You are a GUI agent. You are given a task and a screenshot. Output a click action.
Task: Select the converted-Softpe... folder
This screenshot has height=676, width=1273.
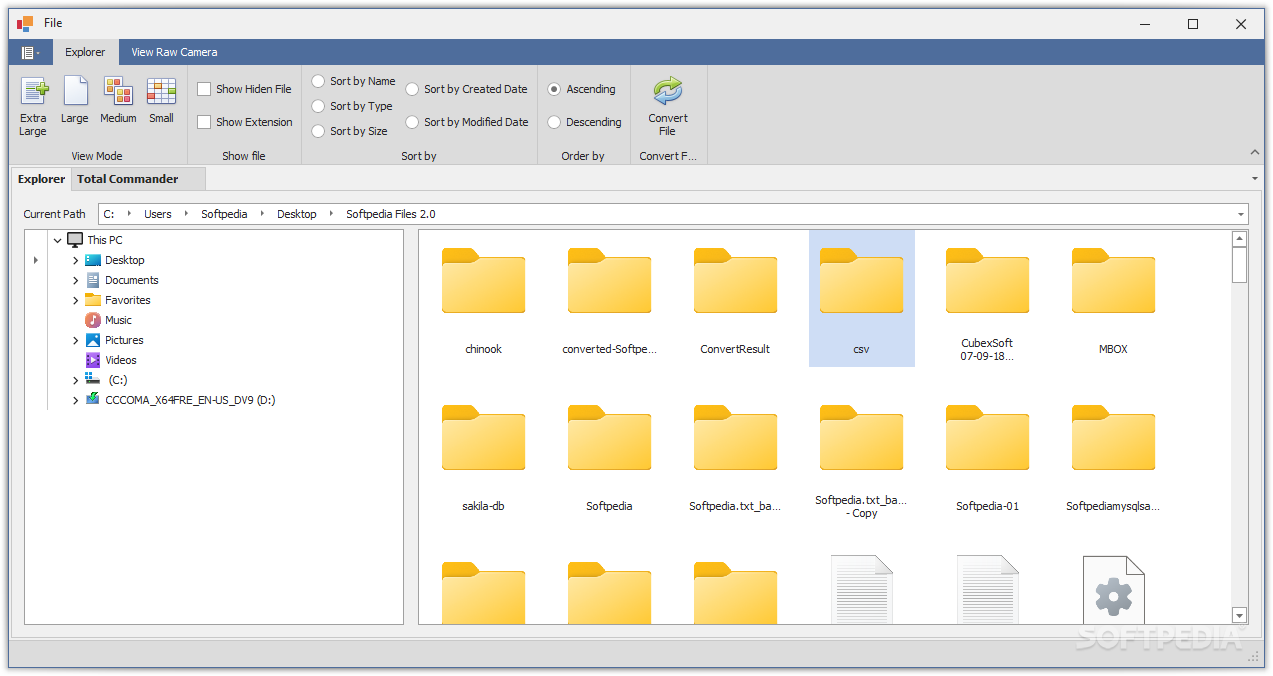609,300
